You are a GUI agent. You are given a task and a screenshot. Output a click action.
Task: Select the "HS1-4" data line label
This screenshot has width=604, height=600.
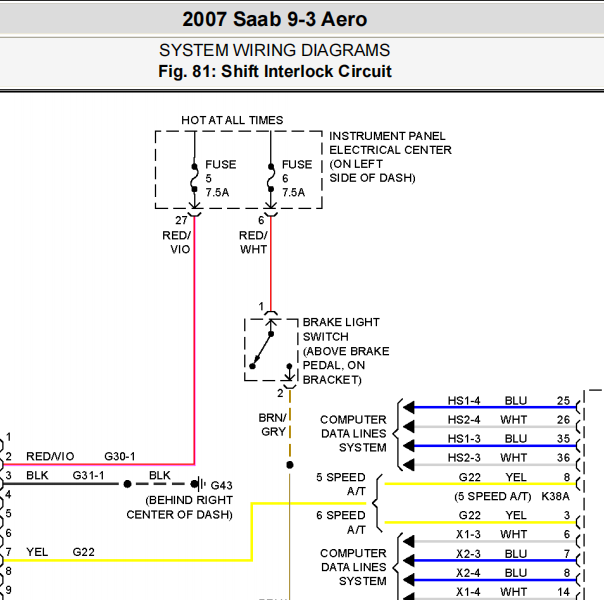(x=464, y=401)
